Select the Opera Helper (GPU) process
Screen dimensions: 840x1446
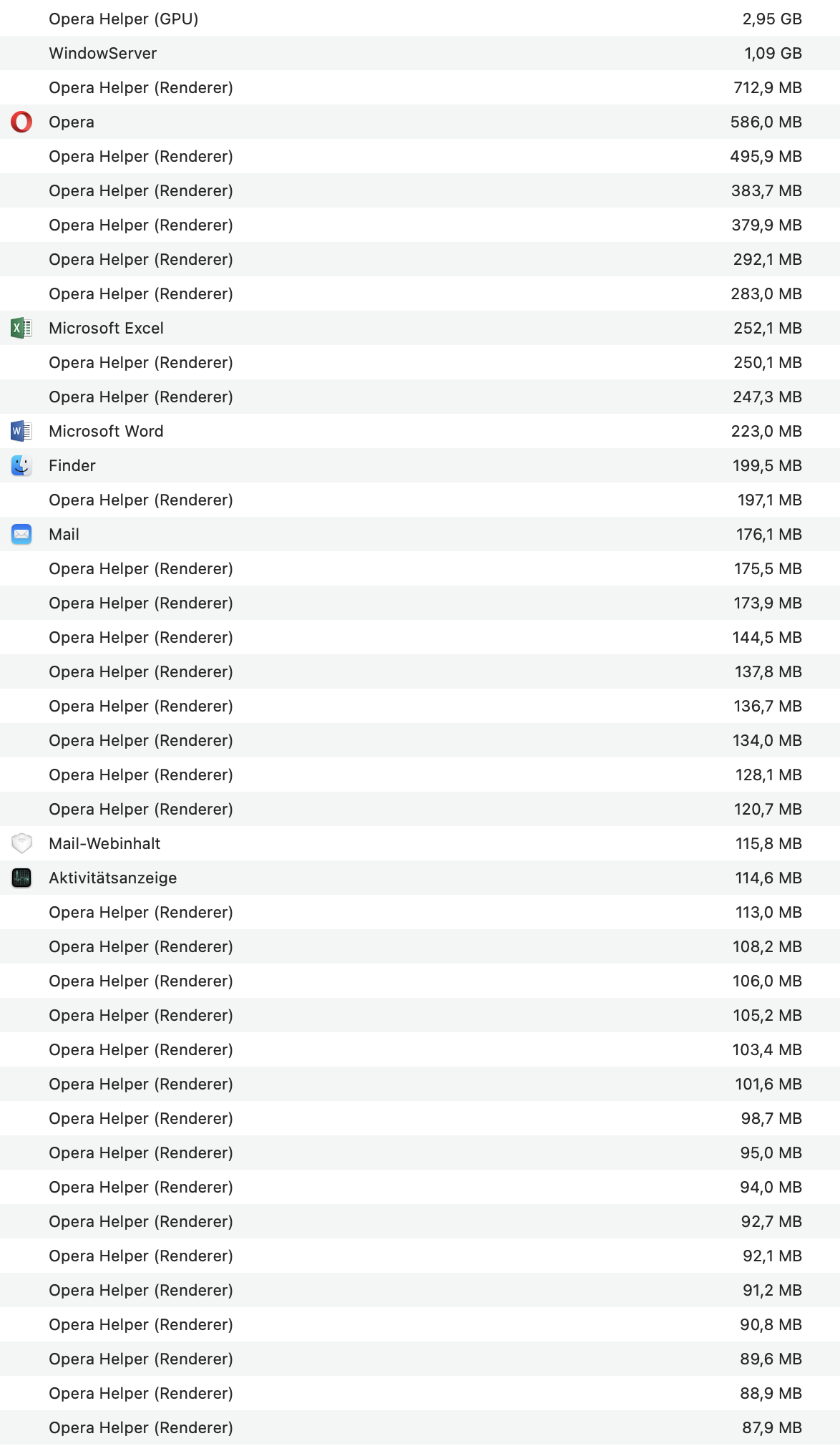[x=123, y=19]
